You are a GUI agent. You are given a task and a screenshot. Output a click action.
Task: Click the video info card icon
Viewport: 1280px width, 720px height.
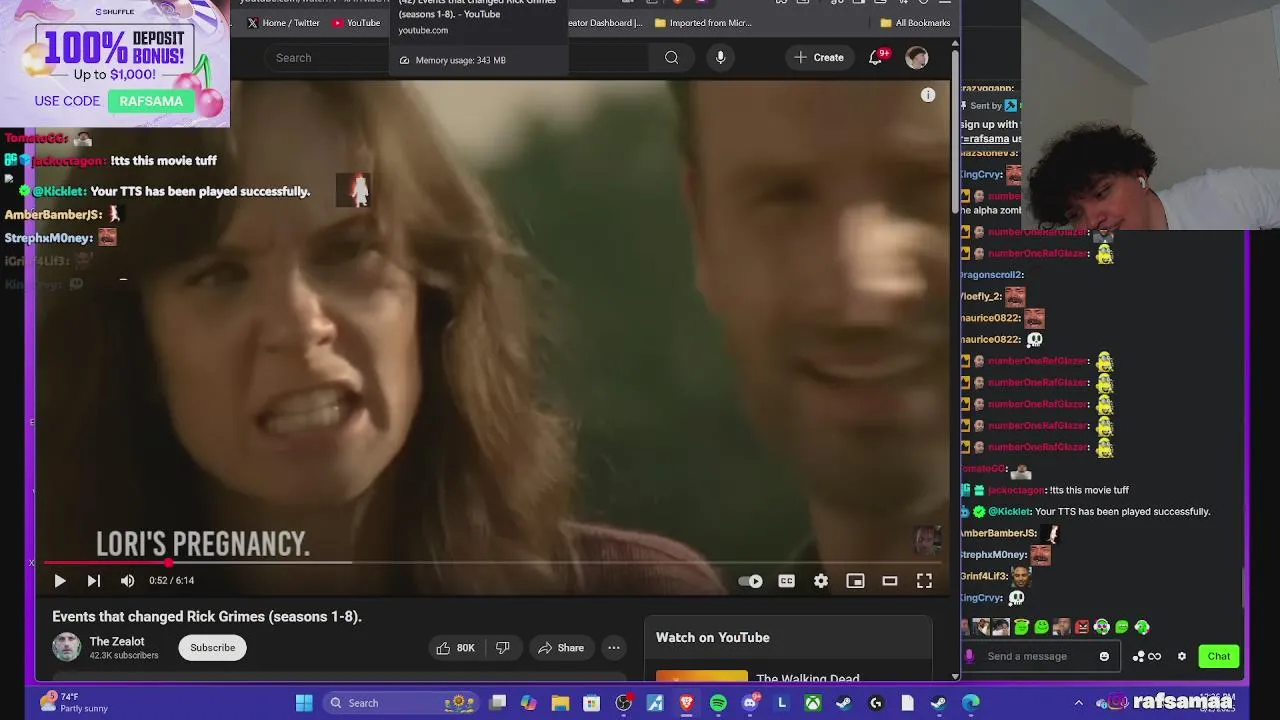point(928,95)
